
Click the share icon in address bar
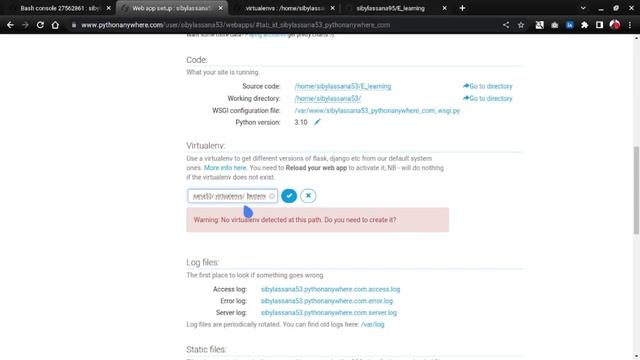point(506,25)
